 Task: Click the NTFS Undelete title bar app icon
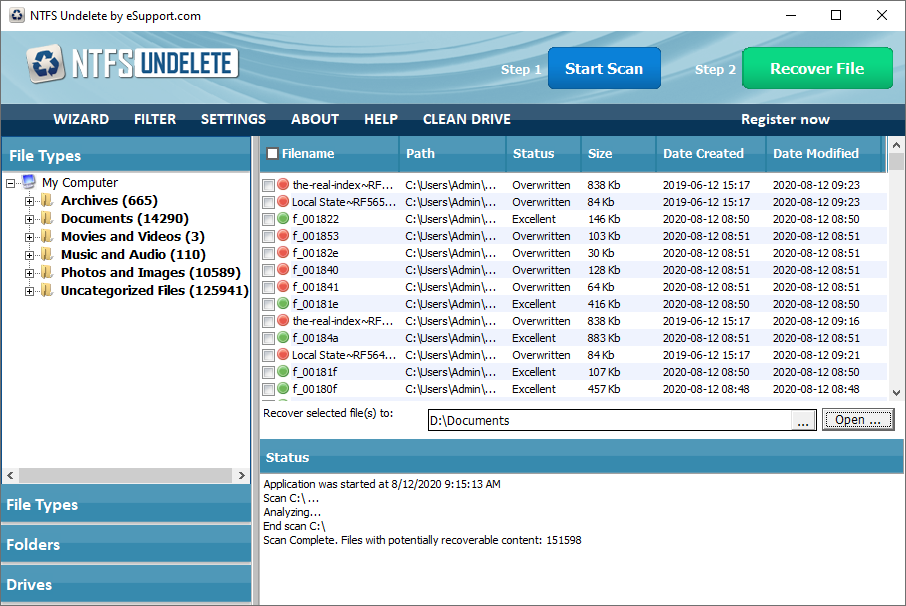17,16
